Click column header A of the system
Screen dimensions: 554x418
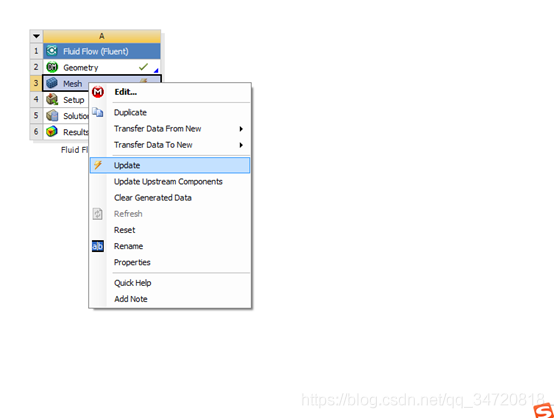pos(102,36)
